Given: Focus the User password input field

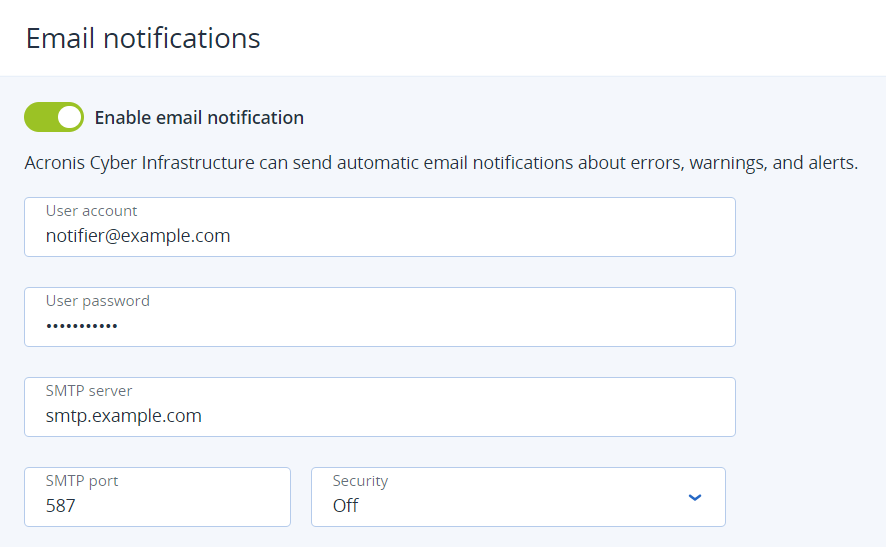Looking at the screenshot, I should coord(380,316).
